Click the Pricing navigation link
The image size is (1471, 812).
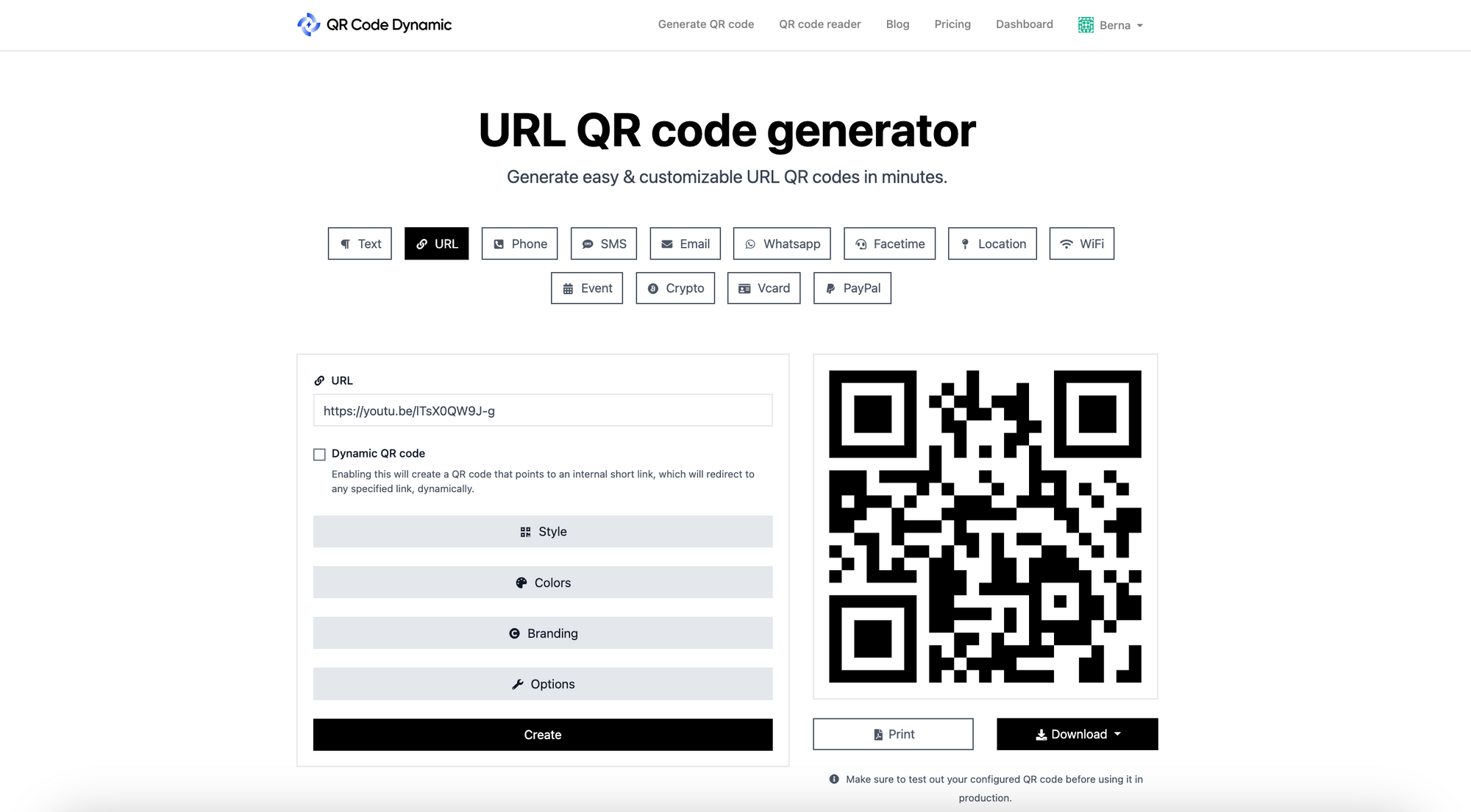(x=952, y=24)
